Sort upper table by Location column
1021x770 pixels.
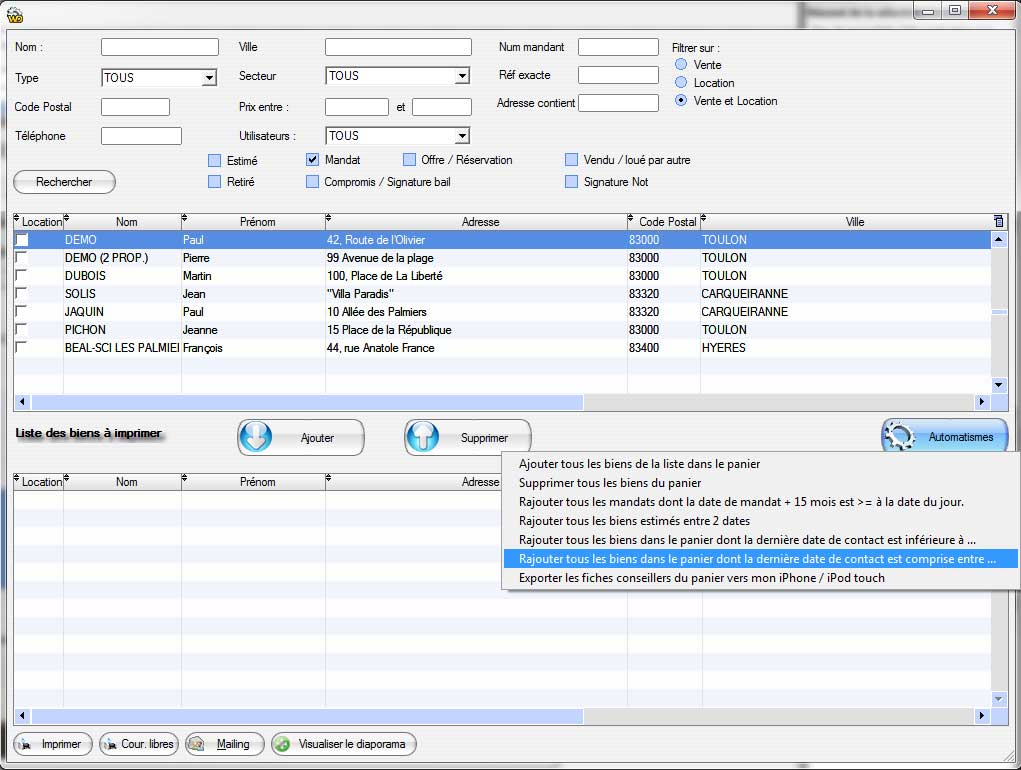tap(38, 222)
